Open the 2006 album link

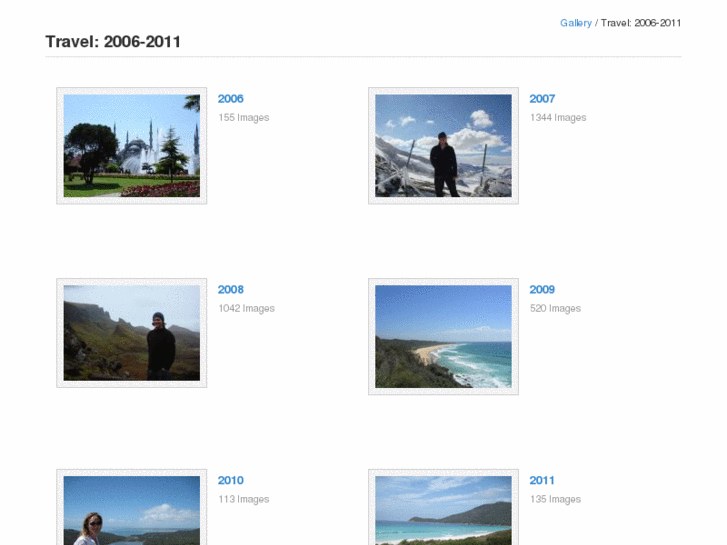coord(230,99)
